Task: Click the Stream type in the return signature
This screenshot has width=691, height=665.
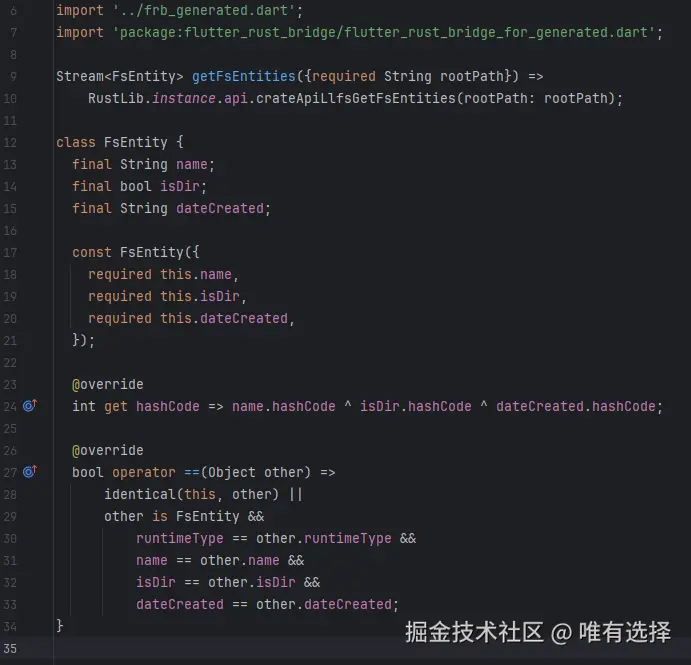Action: [80, 76]
